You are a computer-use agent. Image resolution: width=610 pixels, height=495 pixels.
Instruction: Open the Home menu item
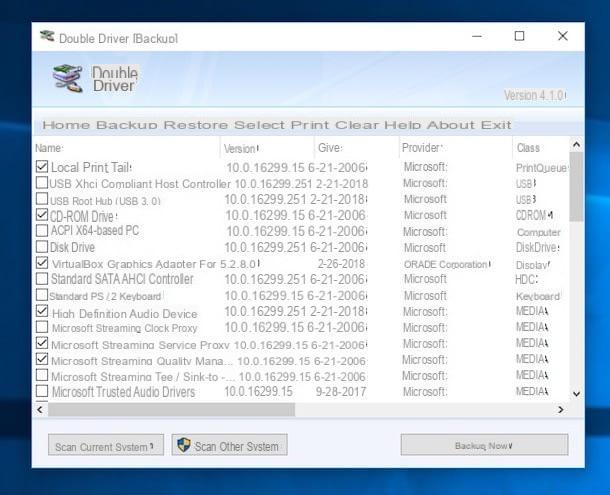pos(66,125)
